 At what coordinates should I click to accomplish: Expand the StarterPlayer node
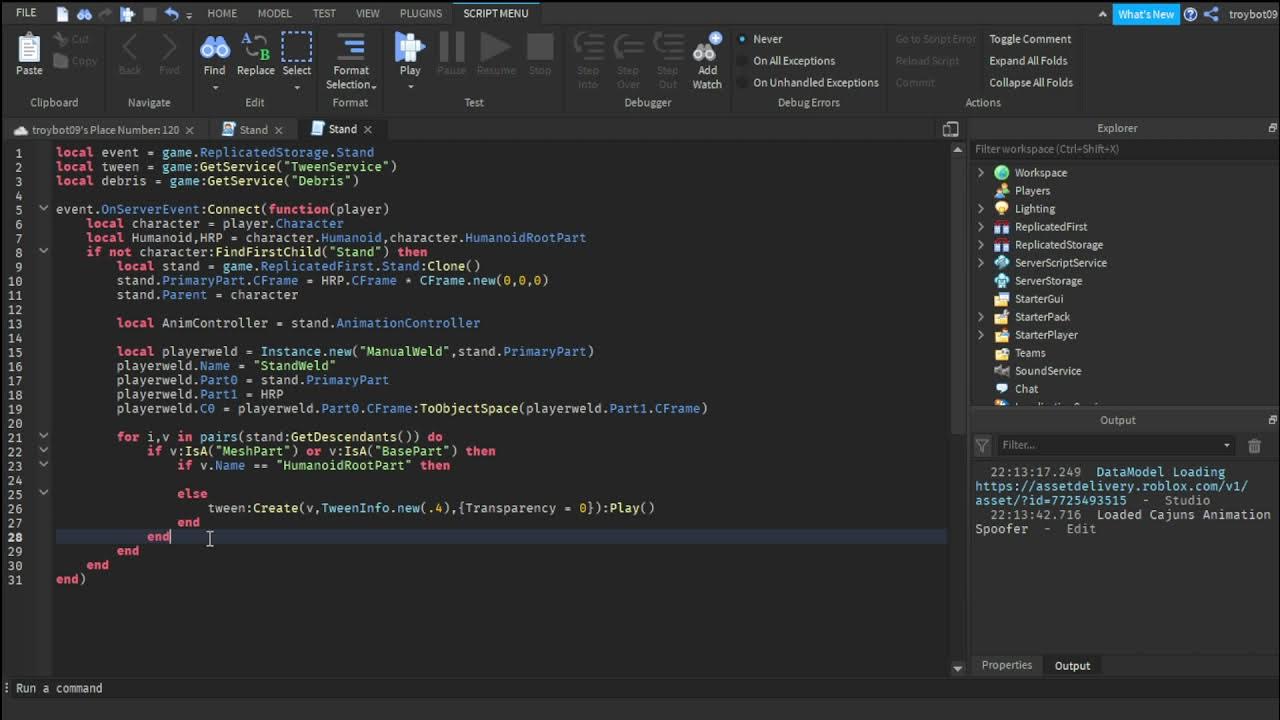pyautogui.click(x=981, y=335)
